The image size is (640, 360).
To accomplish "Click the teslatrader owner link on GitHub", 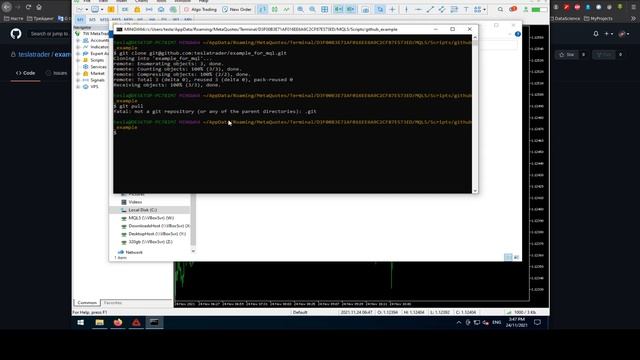I will click(x=34, y=54).
